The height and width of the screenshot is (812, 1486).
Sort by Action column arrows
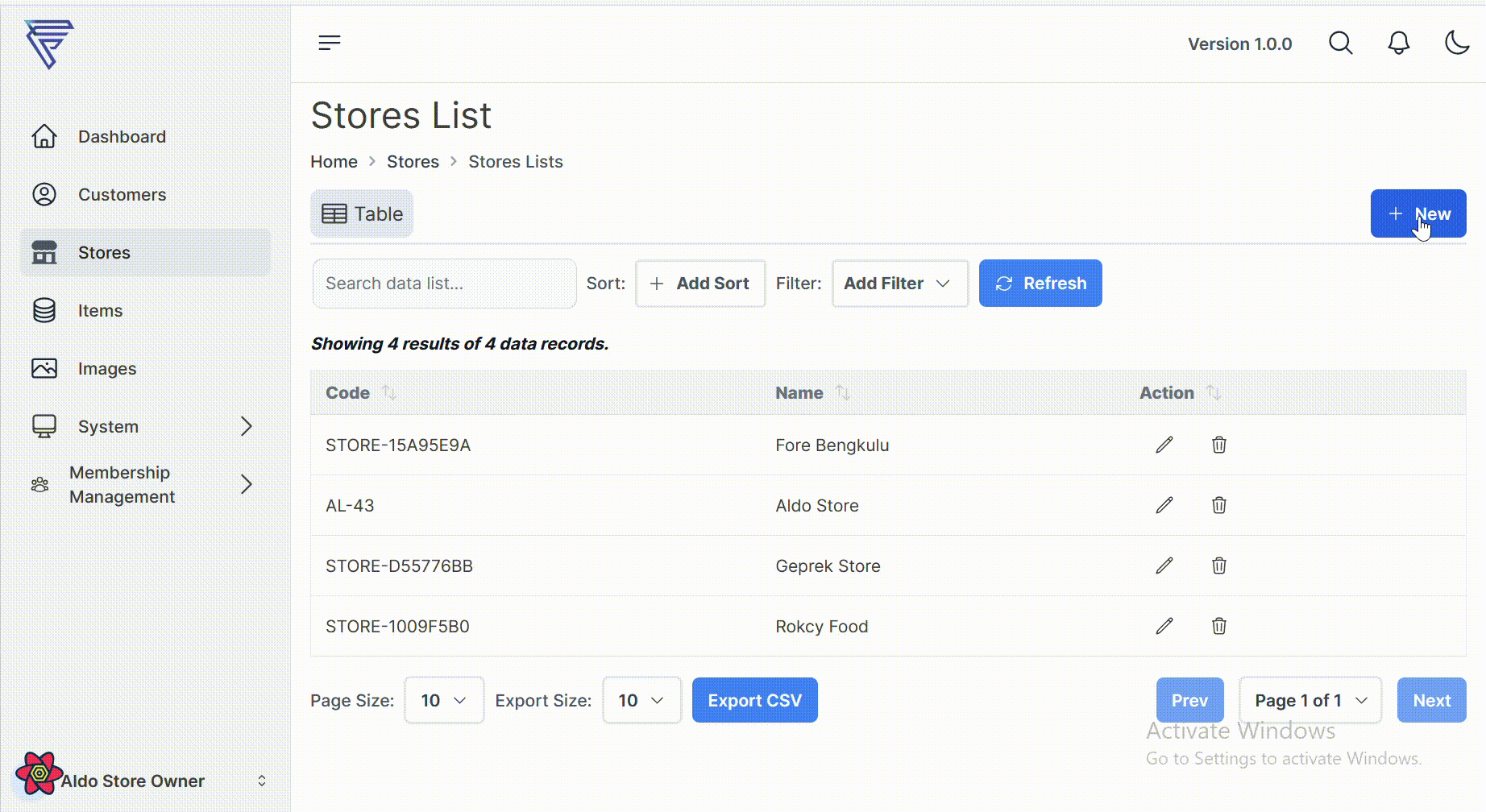(x=1214, y=392)
